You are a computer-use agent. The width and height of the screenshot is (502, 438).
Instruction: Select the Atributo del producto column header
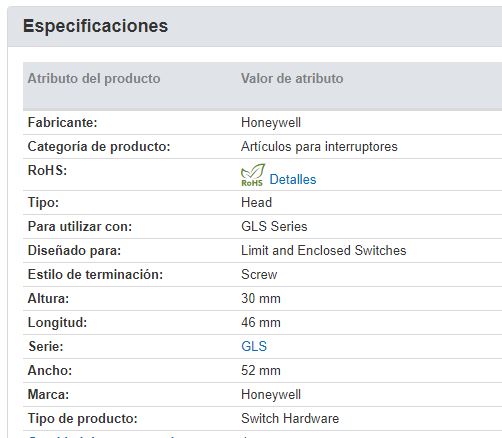(94, 79)
